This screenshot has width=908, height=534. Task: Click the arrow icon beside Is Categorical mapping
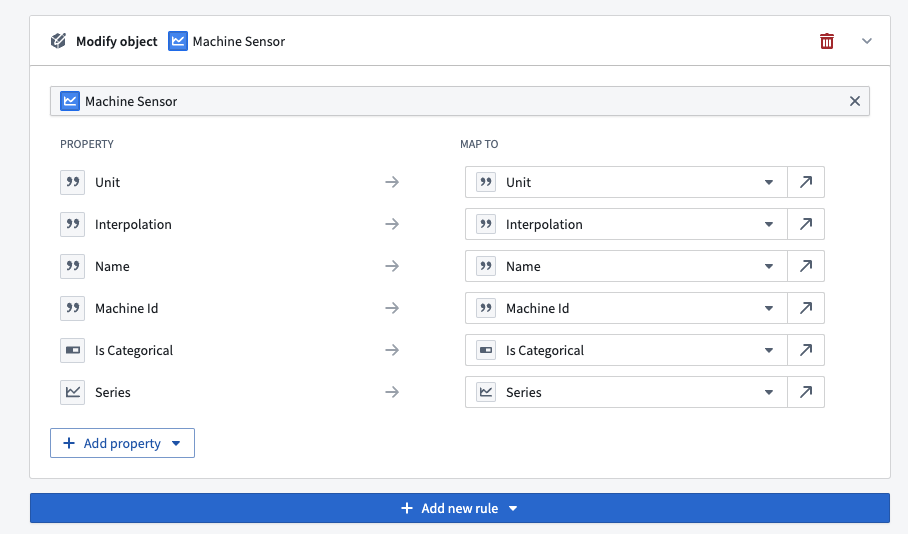click(806, 350)
